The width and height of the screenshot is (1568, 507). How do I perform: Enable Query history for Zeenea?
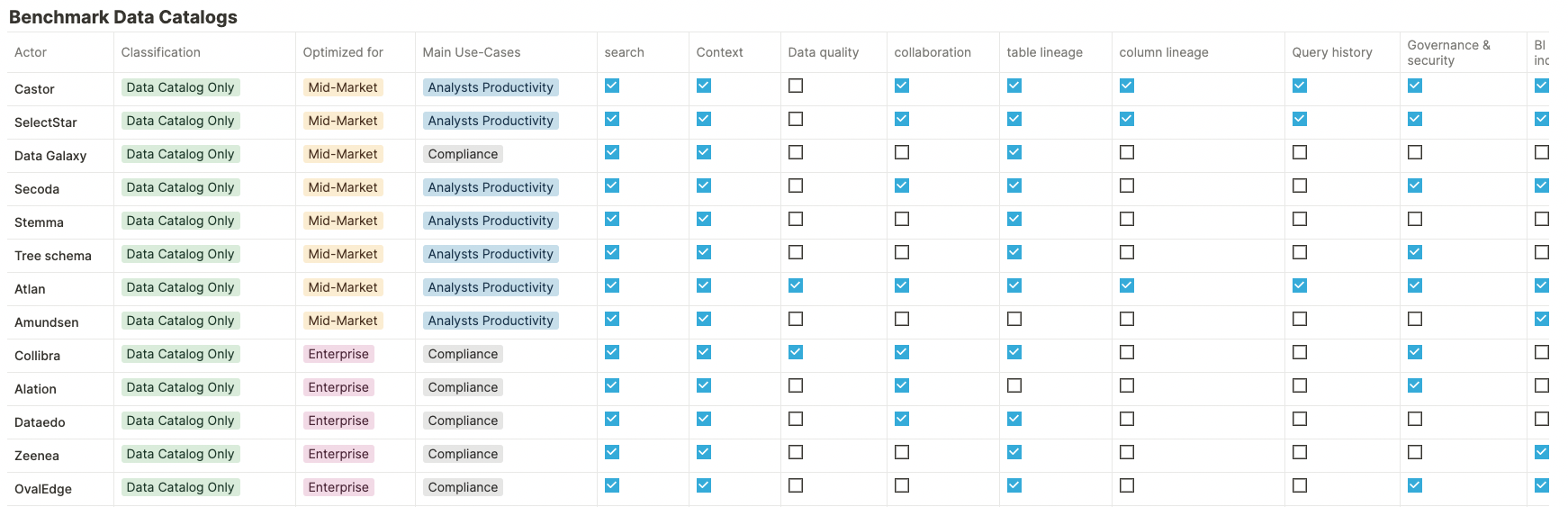pyautogui.click(x=1300, y=453)
